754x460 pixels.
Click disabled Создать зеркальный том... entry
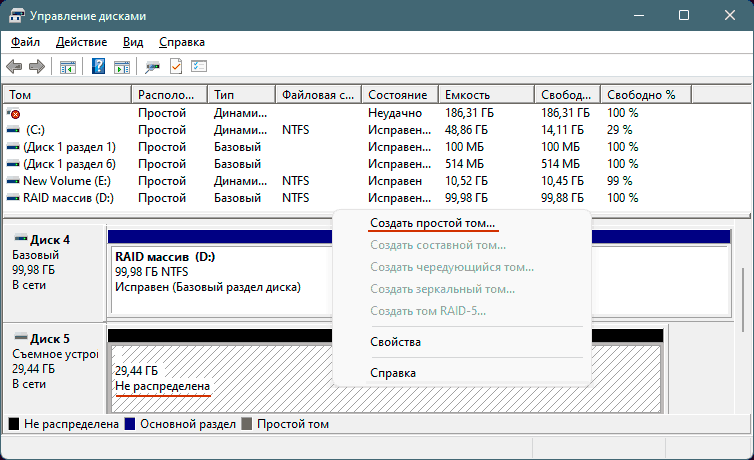(442, 289)
